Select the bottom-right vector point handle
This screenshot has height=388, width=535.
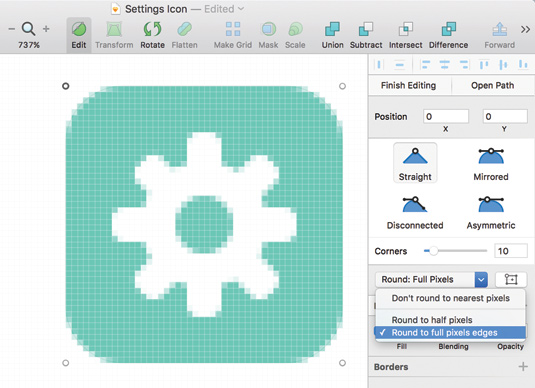(x=342, y=363)
